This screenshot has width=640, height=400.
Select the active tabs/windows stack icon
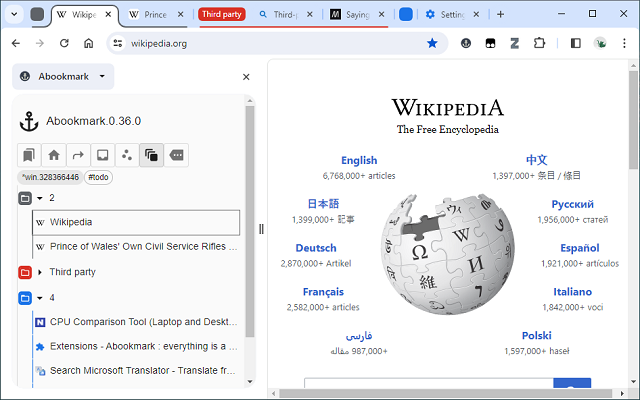click(x=151, y=155)
